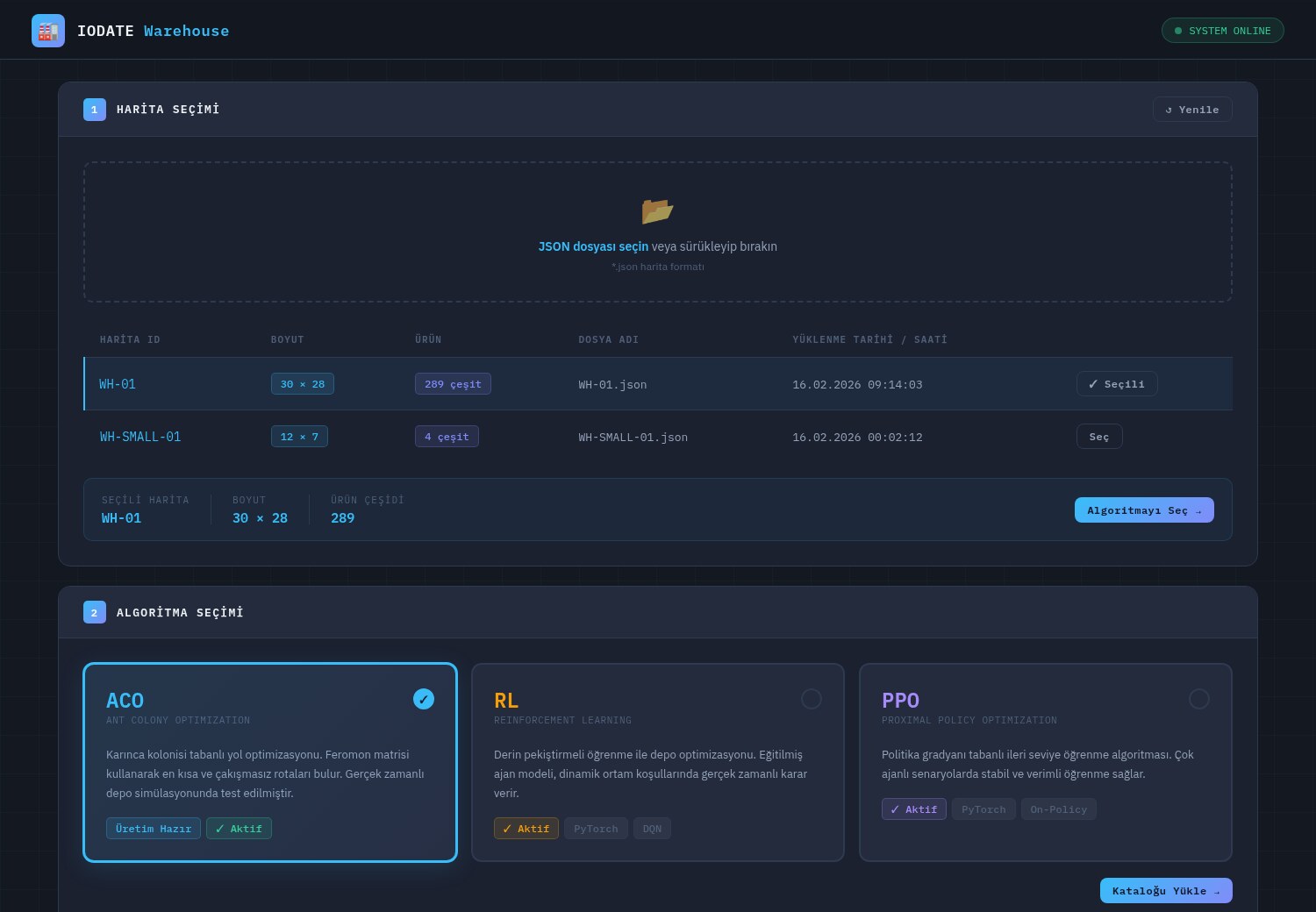Click the Seçili button for WH-01
This screenshot has width=1316, height=912.
tap(1117, 384)
